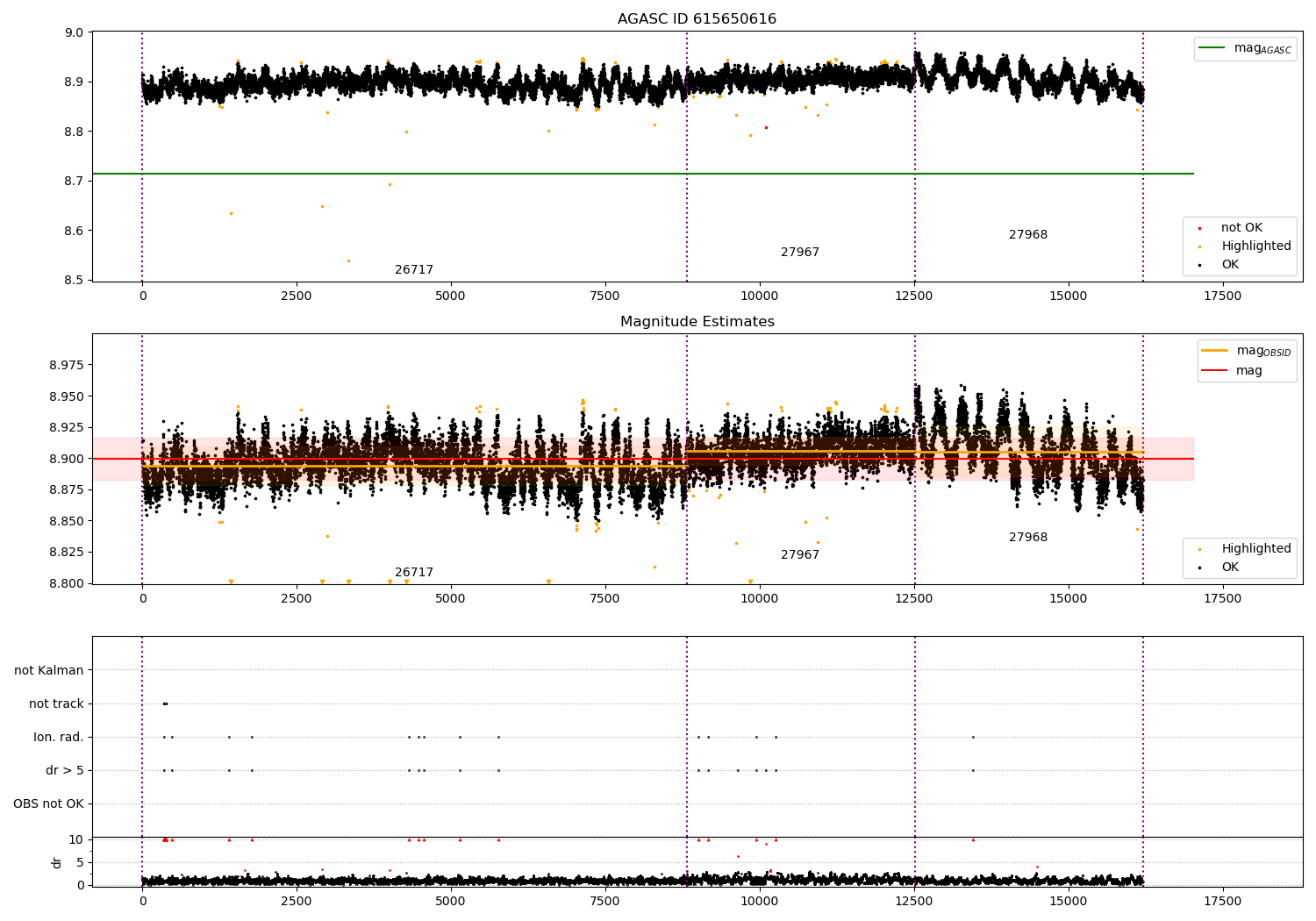This screenshot has height=921, width=1316.
Task: Click the black dot beside "OK" in middle legend
Action: point(1199,568)
